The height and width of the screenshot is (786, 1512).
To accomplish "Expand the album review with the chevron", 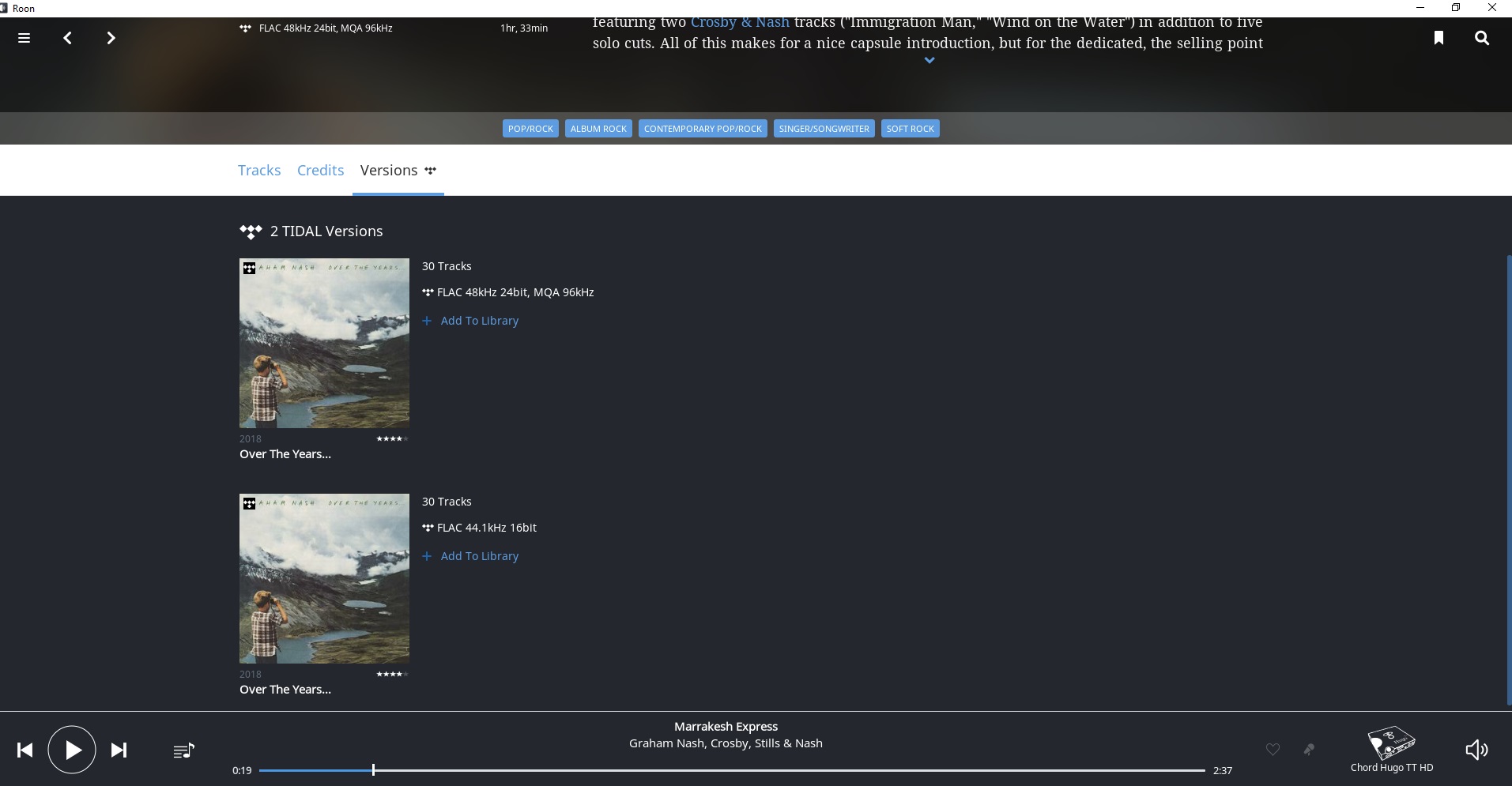I will point(929,60).
